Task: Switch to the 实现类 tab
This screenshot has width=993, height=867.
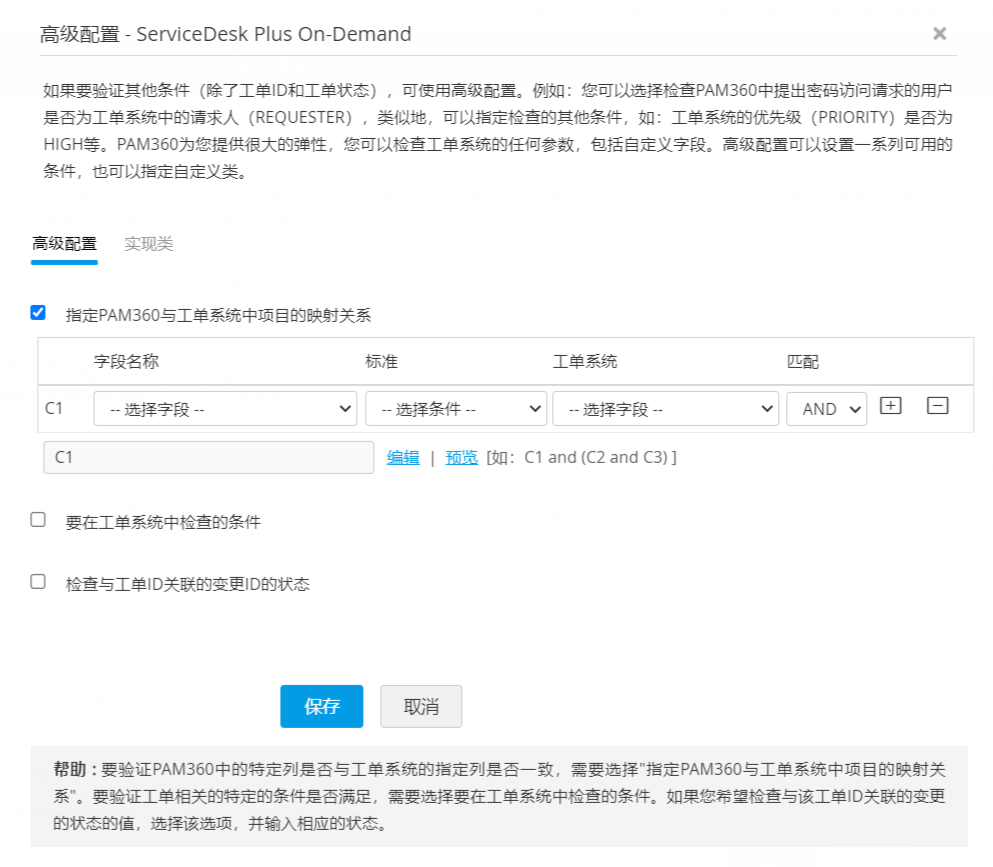Action: coord(149,244)
